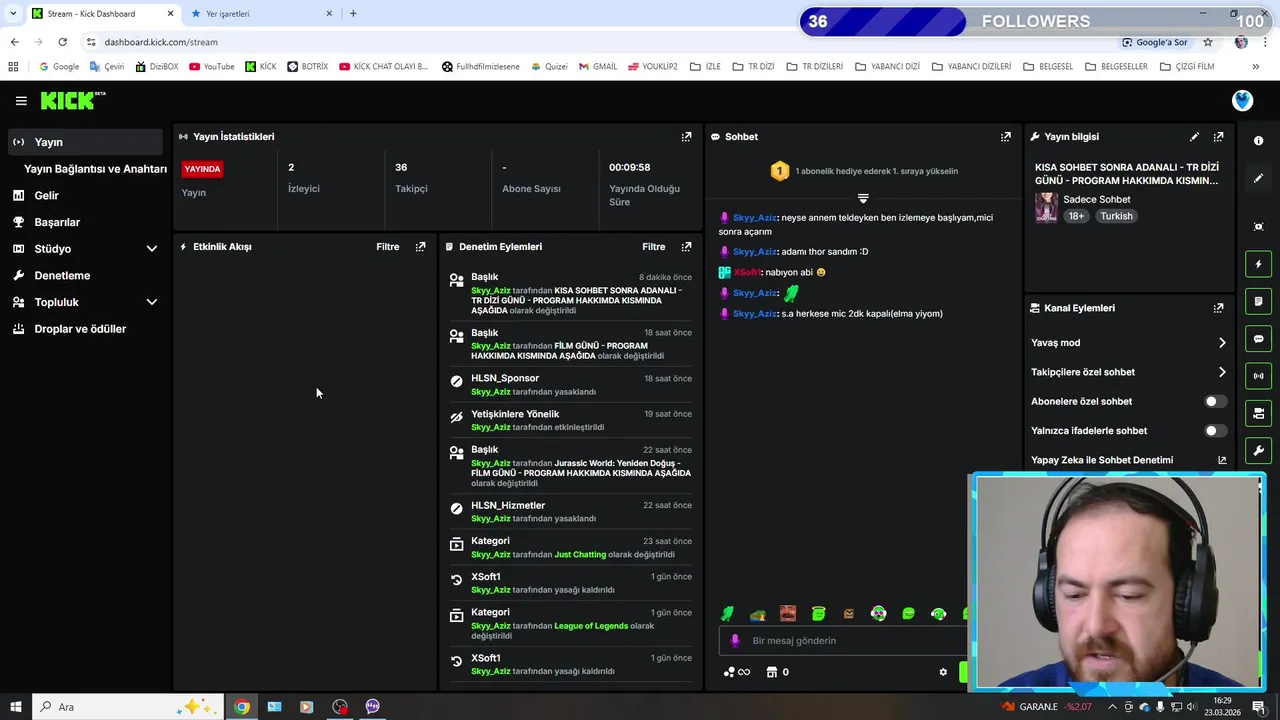Pop out the Kanal Eylemleri panel
The image size is (1280, 720).
[x=1218, y=309]
